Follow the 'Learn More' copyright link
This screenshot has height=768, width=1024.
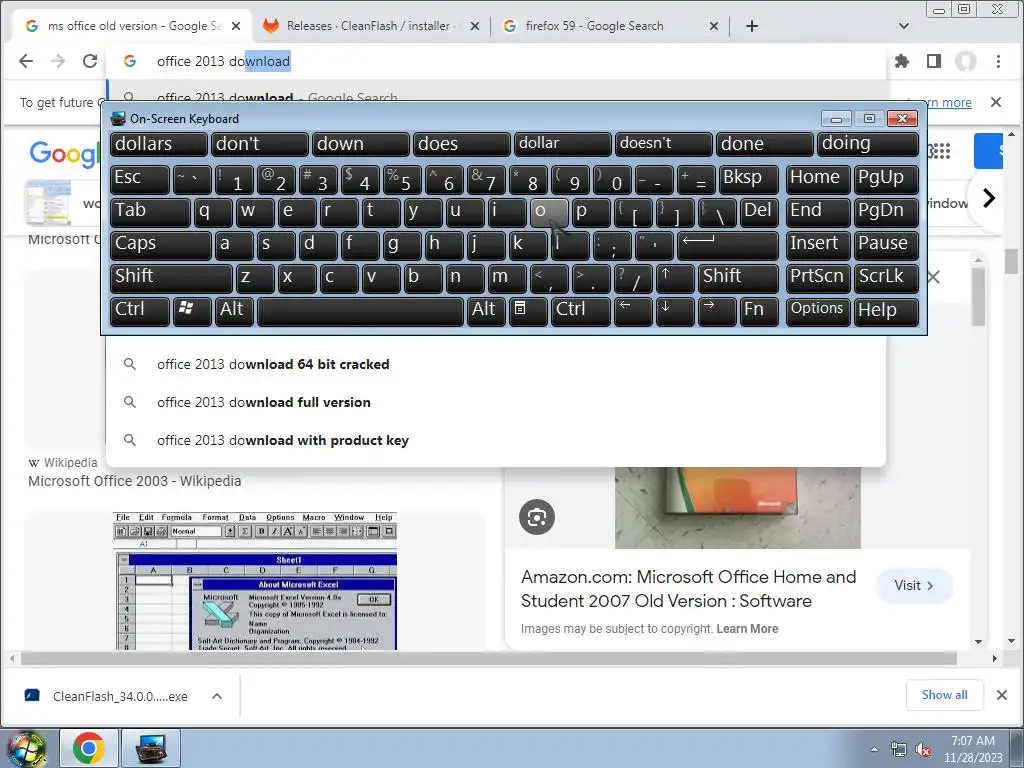click(747, 629)
